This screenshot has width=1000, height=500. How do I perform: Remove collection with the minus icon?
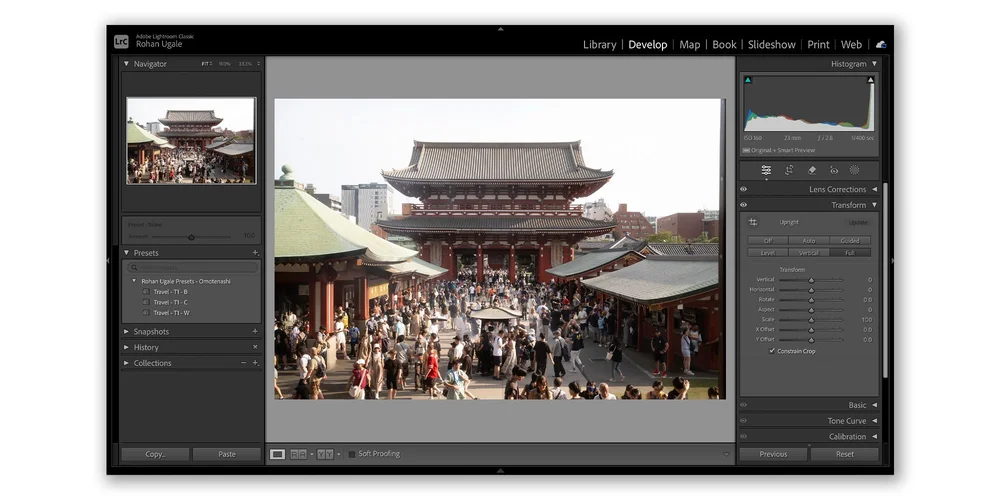[x=243, y=363]
